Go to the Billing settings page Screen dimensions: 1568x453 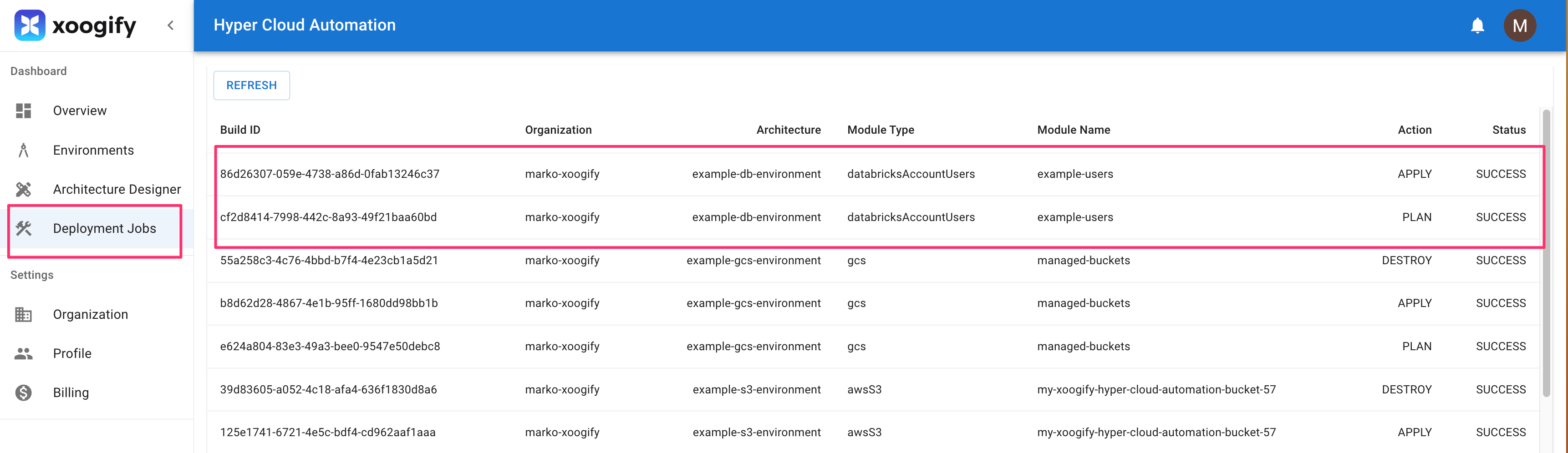point(71,393)
